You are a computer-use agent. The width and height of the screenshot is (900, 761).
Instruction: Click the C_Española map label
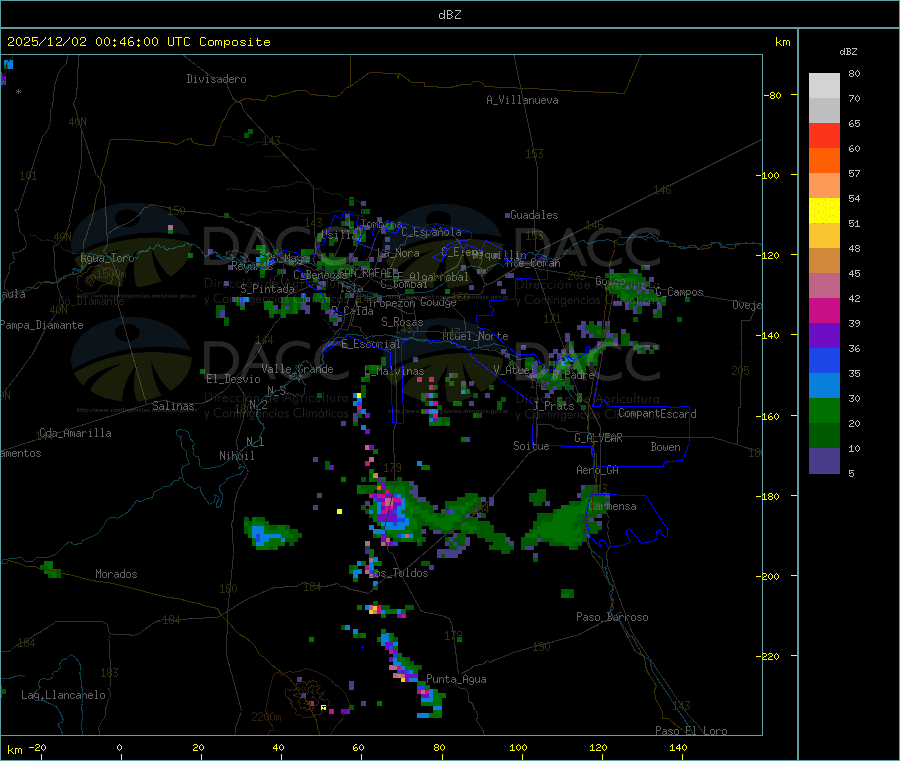tap(432, 232)
